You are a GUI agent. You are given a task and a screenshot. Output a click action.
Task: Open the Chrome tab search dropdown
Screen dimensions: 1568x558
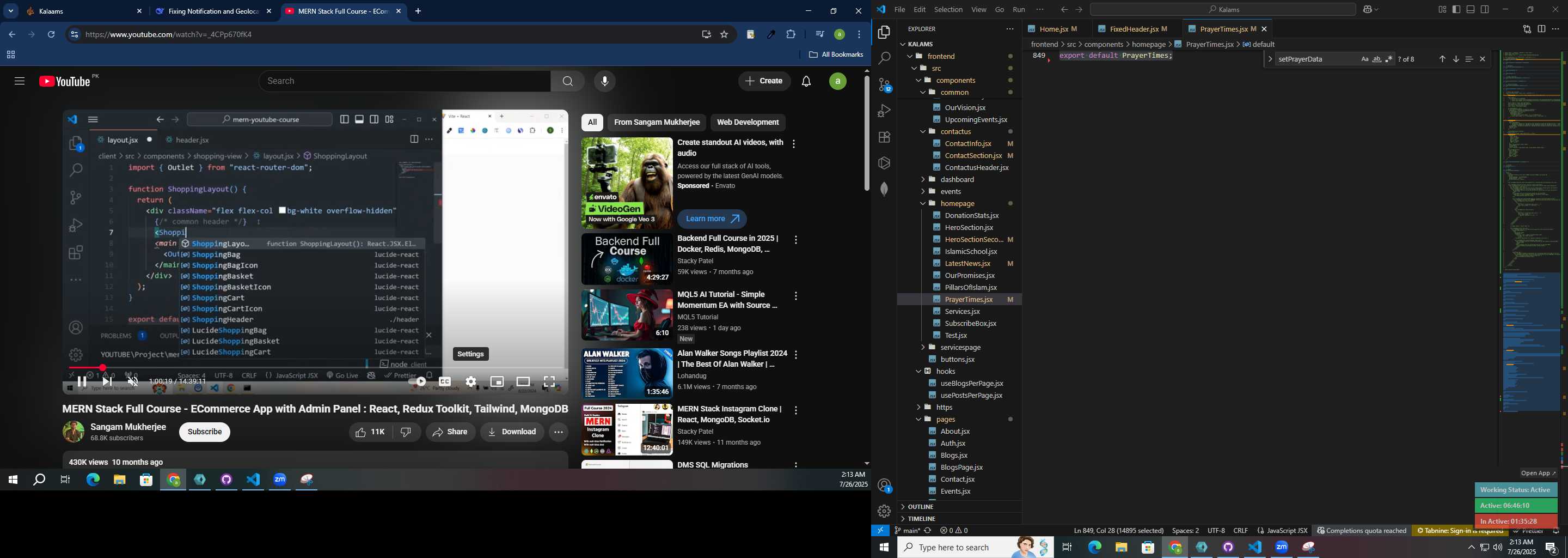coord(11,11)
